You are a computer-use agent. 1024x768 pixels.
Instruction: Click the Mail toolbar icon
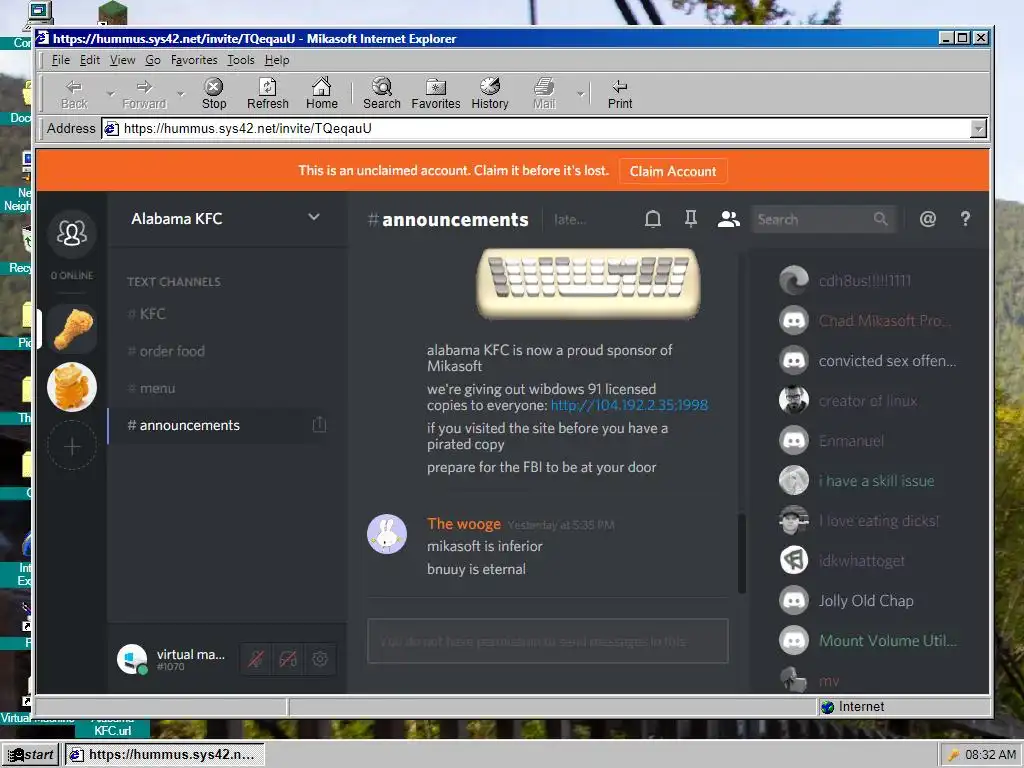(544, 93)
